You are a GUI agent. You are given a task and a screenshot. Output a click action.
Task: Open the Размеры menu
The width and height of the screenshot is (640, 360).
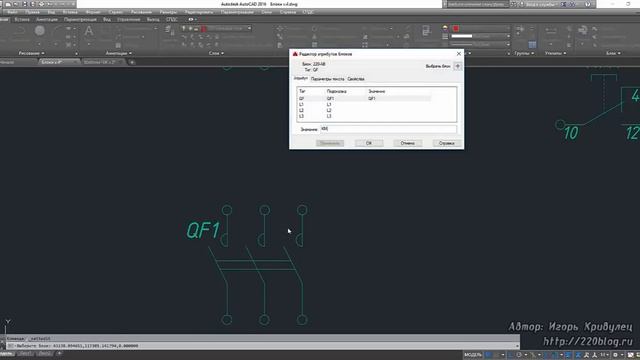point(168,12)
